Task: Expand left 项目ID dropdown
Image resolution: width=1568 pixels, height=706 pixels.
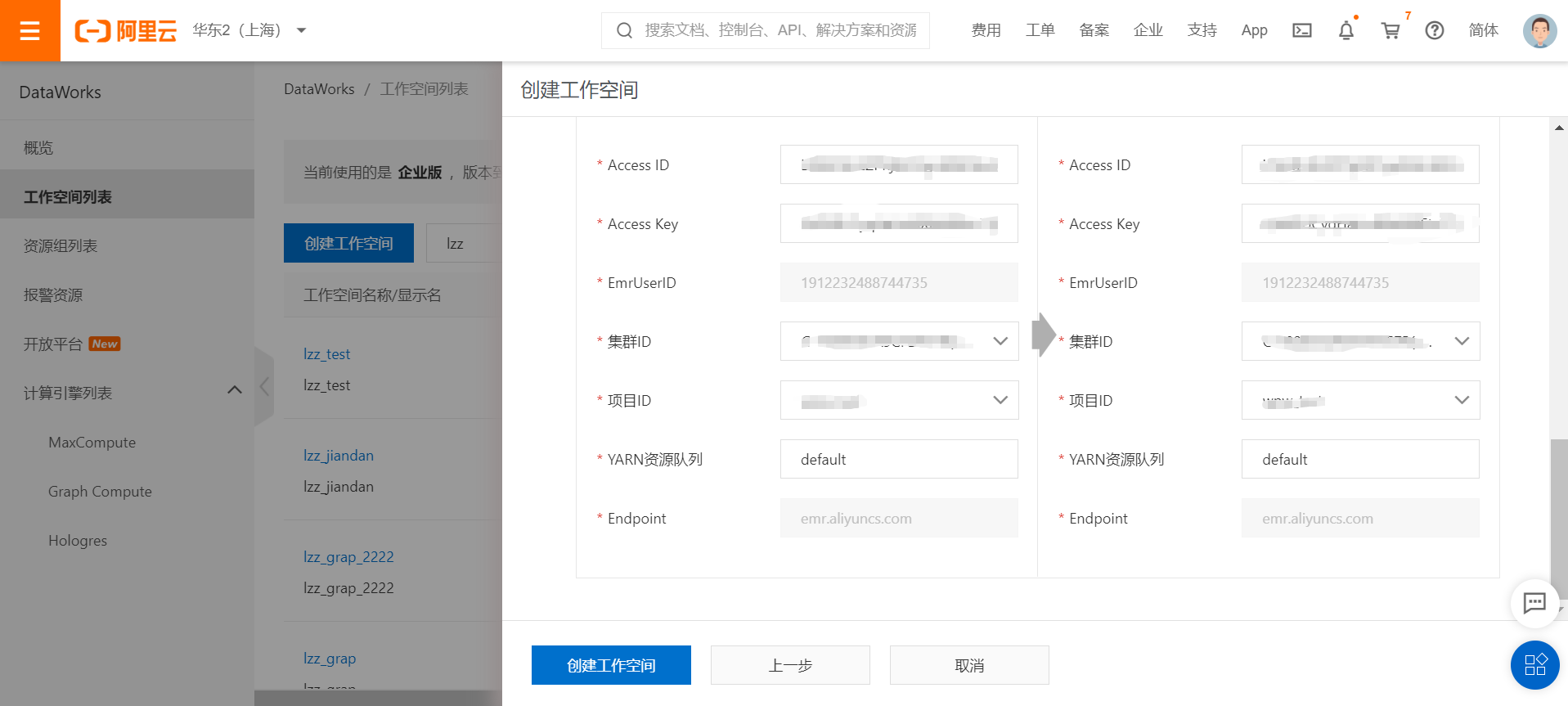Action: 1000,400
